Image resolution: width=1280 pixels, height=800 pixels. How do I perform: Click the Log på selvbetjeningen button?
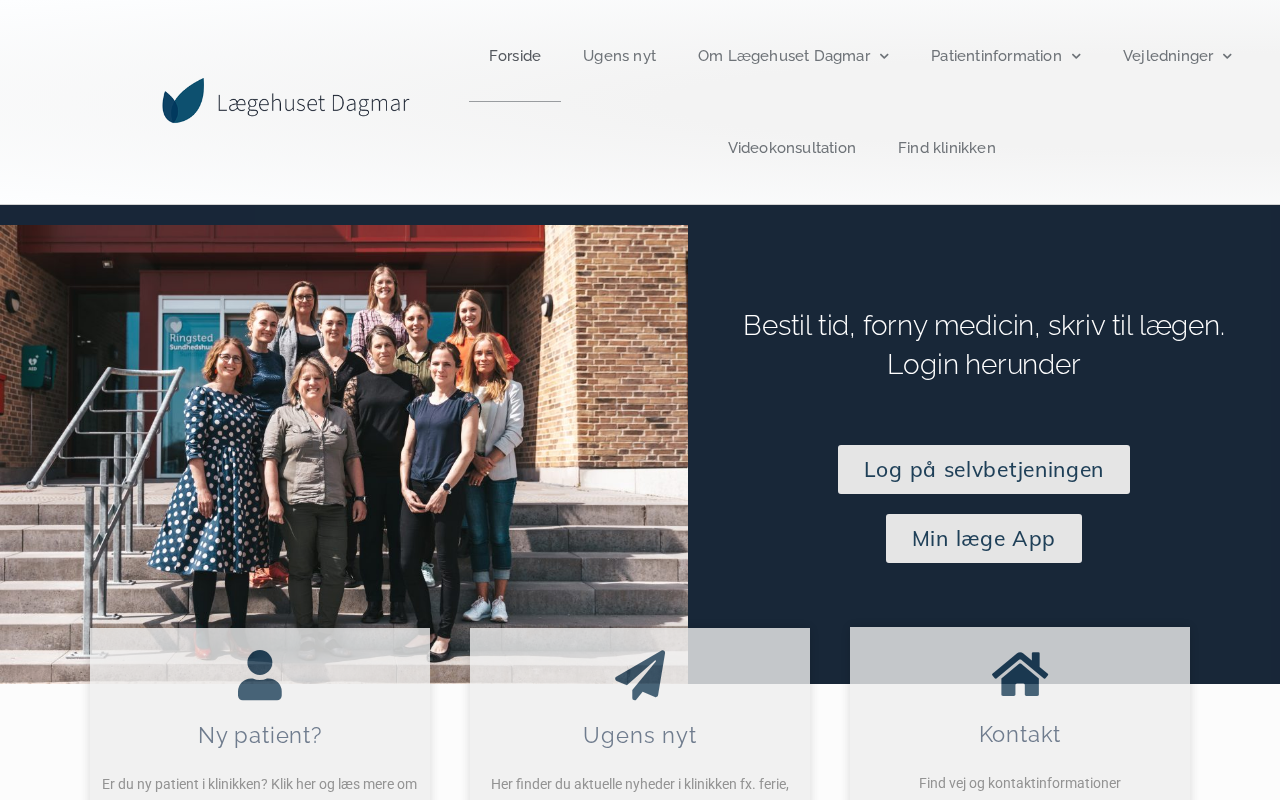click(x=984, y=469)
